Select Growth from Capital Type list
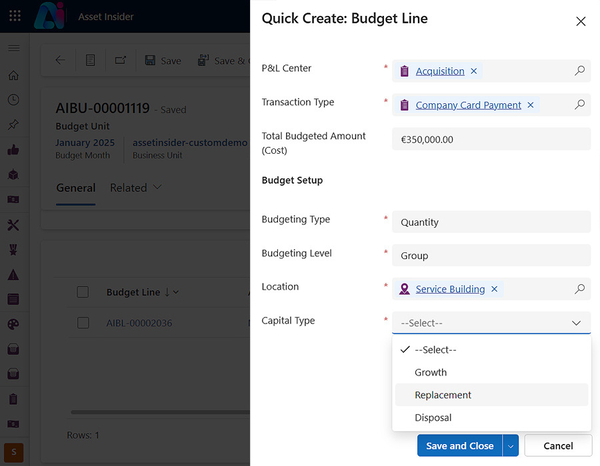 click(431, 372)
